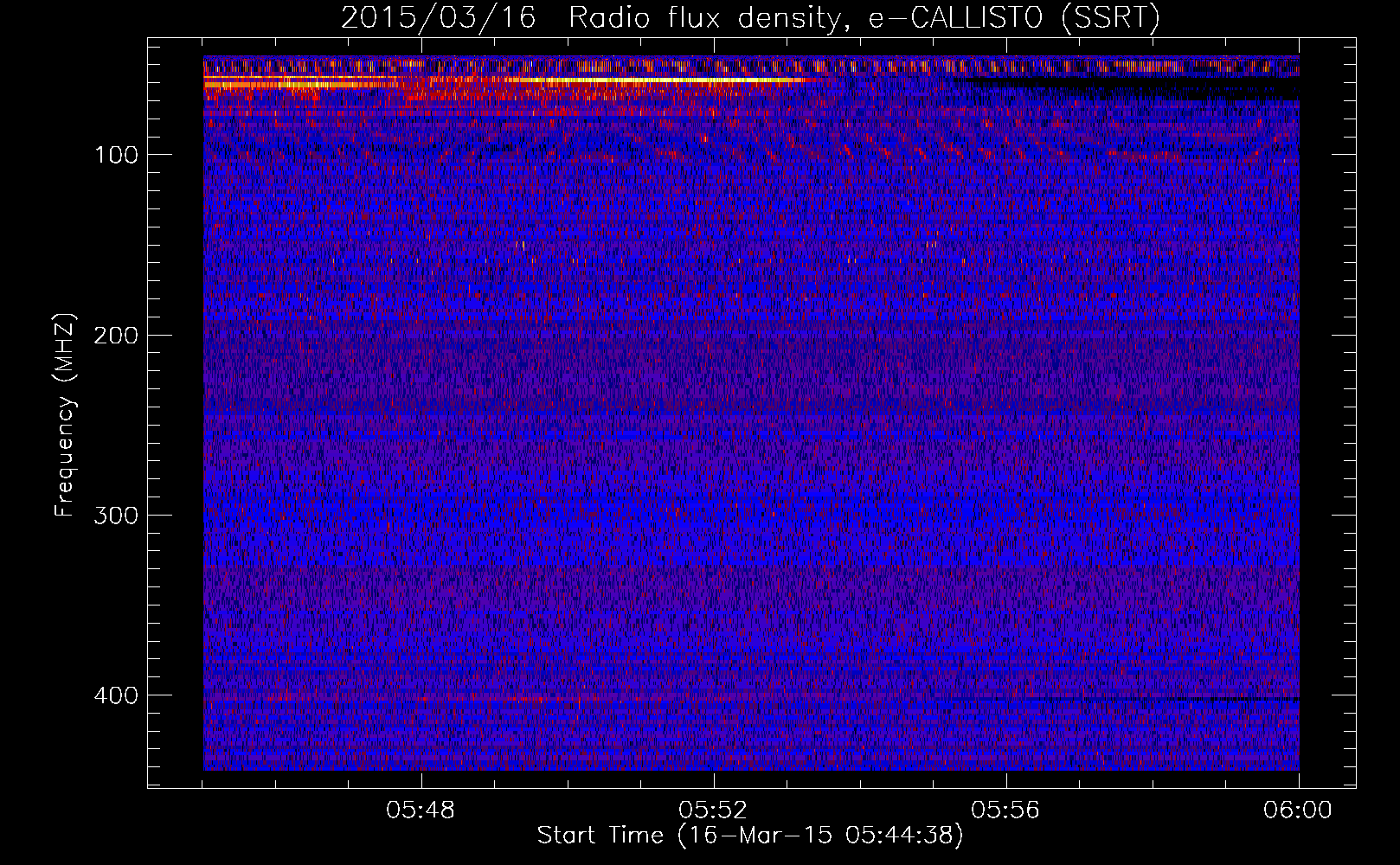
Task: Click the 200 frequency tick label
Action: 116,336
